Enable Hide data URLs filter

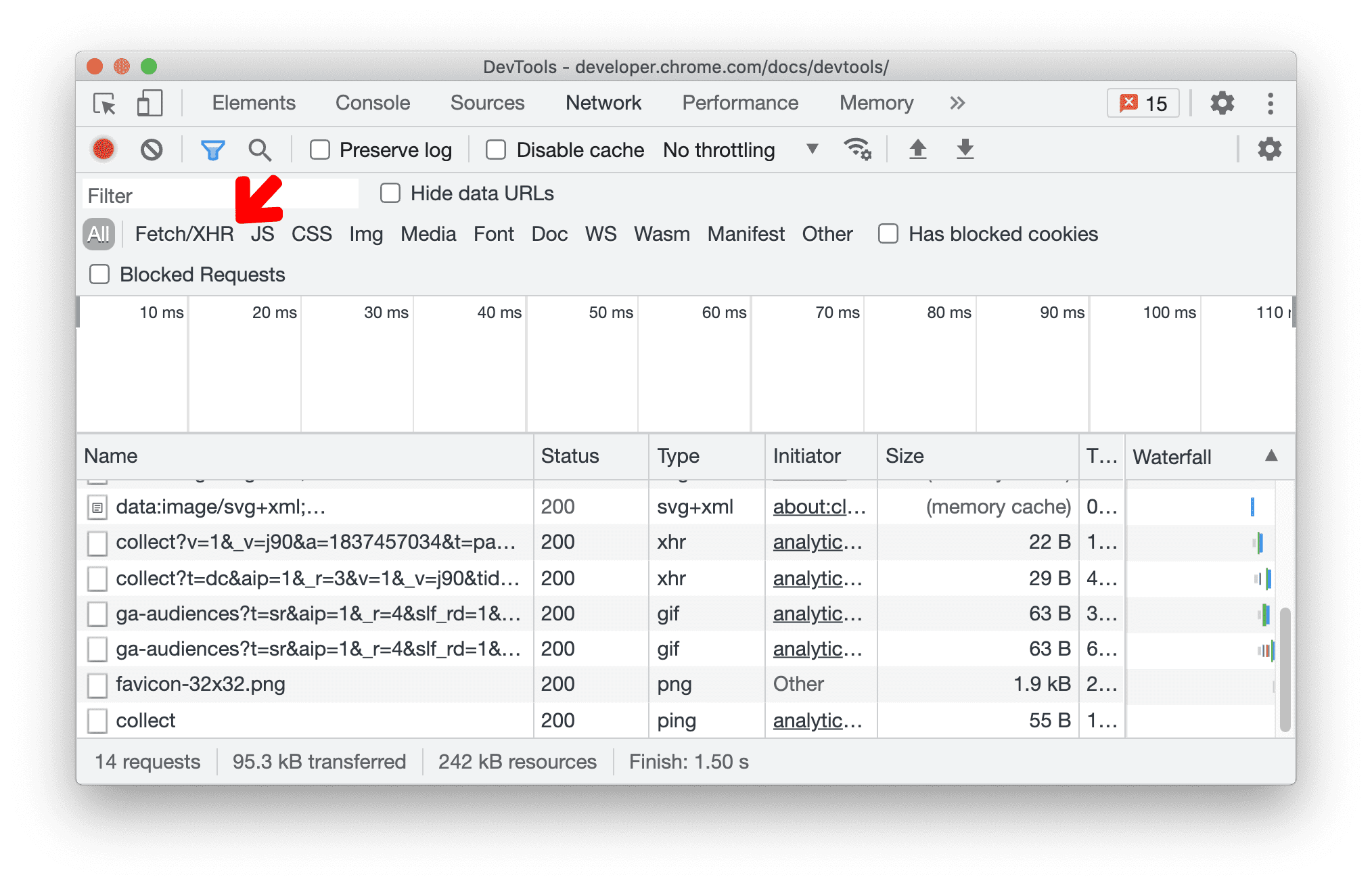393,195
